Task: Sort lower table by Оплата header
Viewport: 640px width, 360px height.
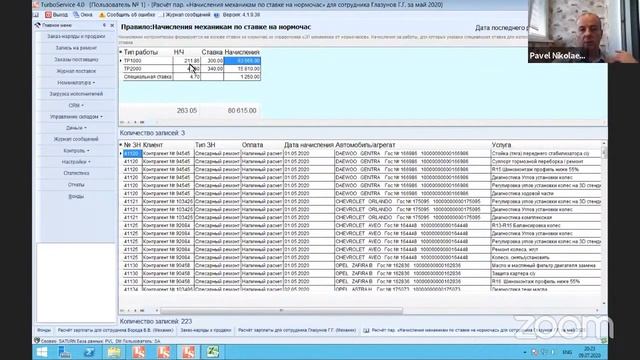Action: pyautogui.click(x=252, y=145)
